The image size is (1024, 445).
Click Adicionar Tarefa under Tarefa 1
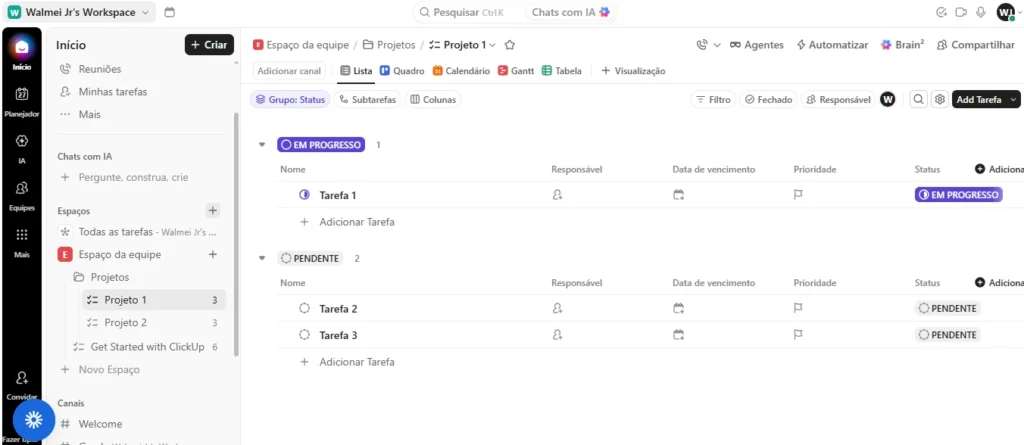[x=357, y=222]
